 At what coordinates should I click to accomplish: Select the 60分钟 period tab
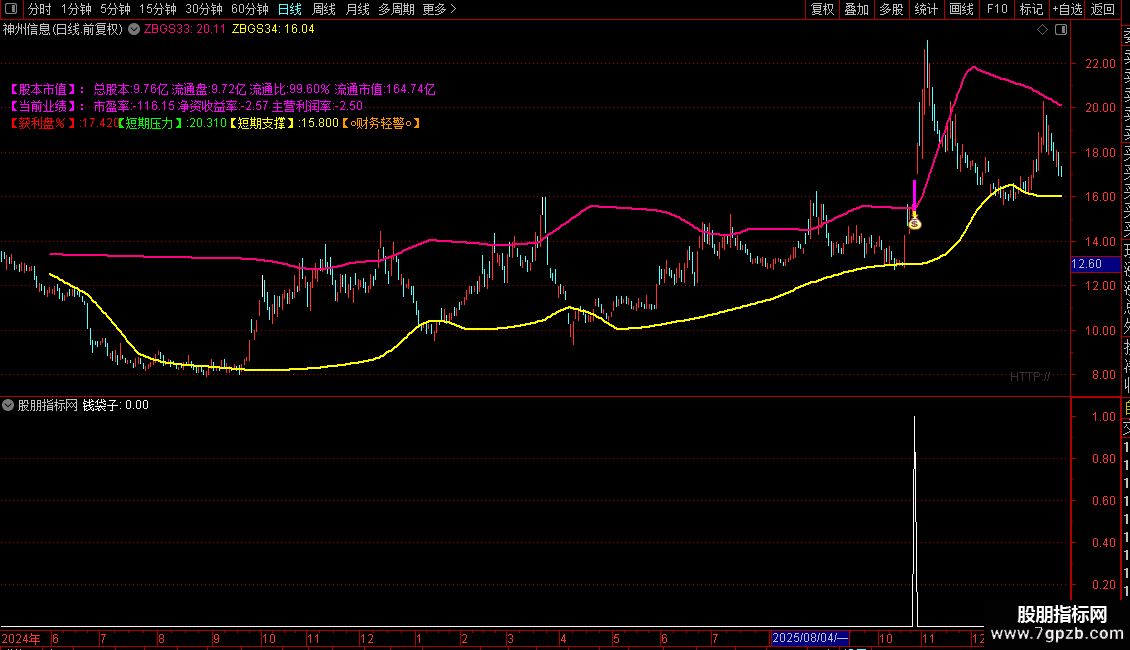click(249, 9)
